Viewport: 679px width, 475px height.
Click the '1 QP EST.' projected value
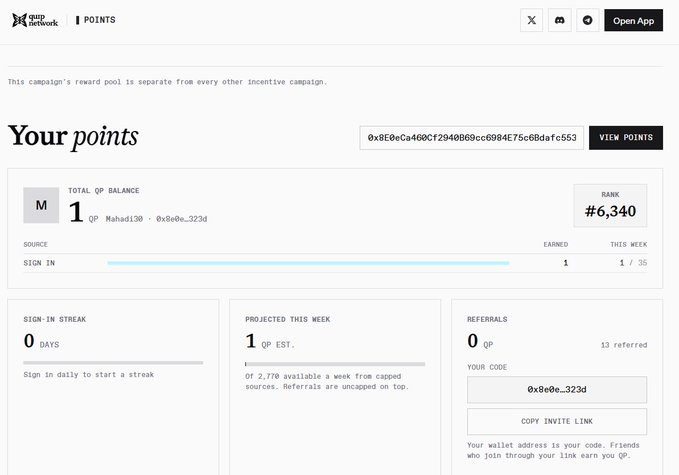[270, 342]
